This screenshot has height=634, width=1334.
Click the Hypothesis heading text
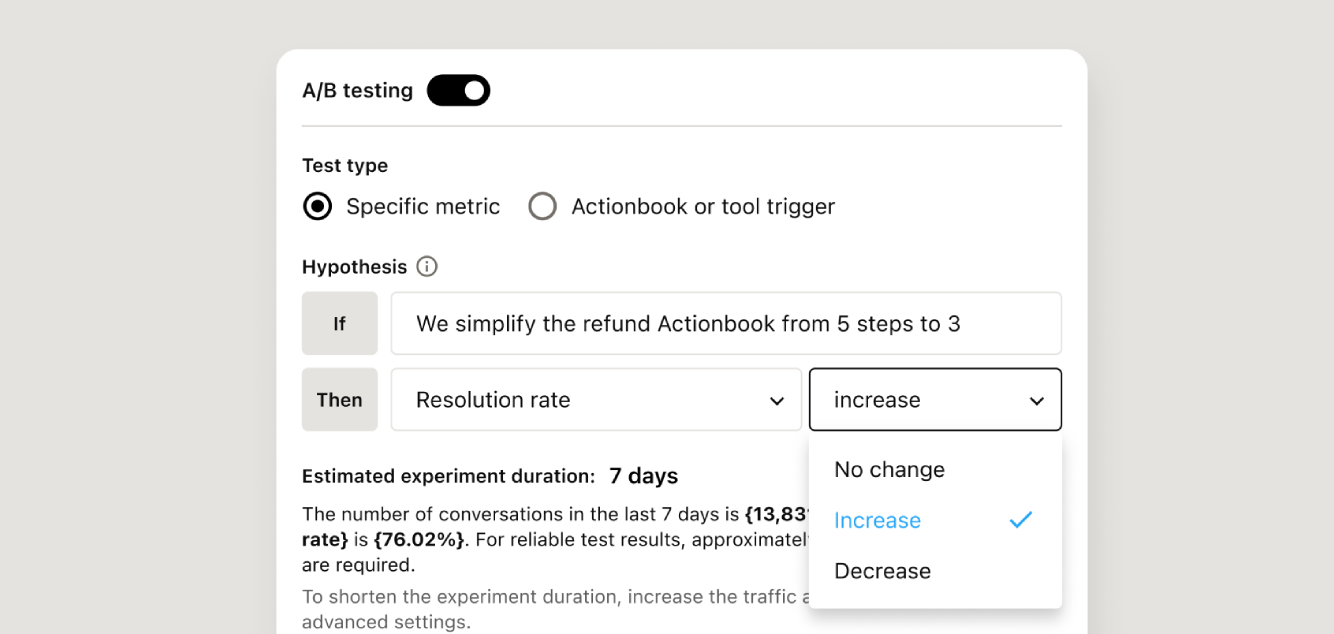coord(354,267)
